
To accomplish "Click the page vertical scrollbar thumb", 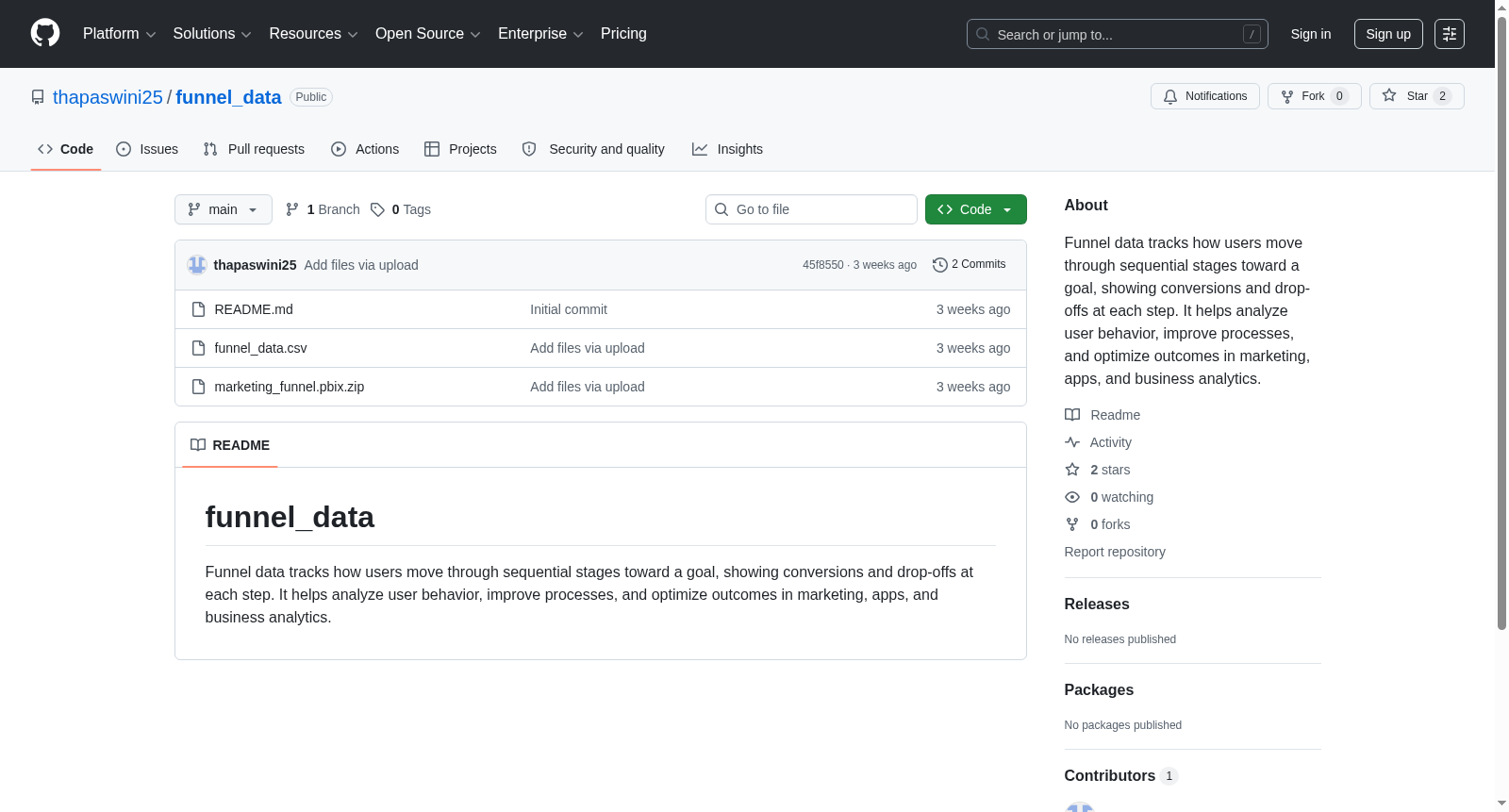I will pos(1501,323).
